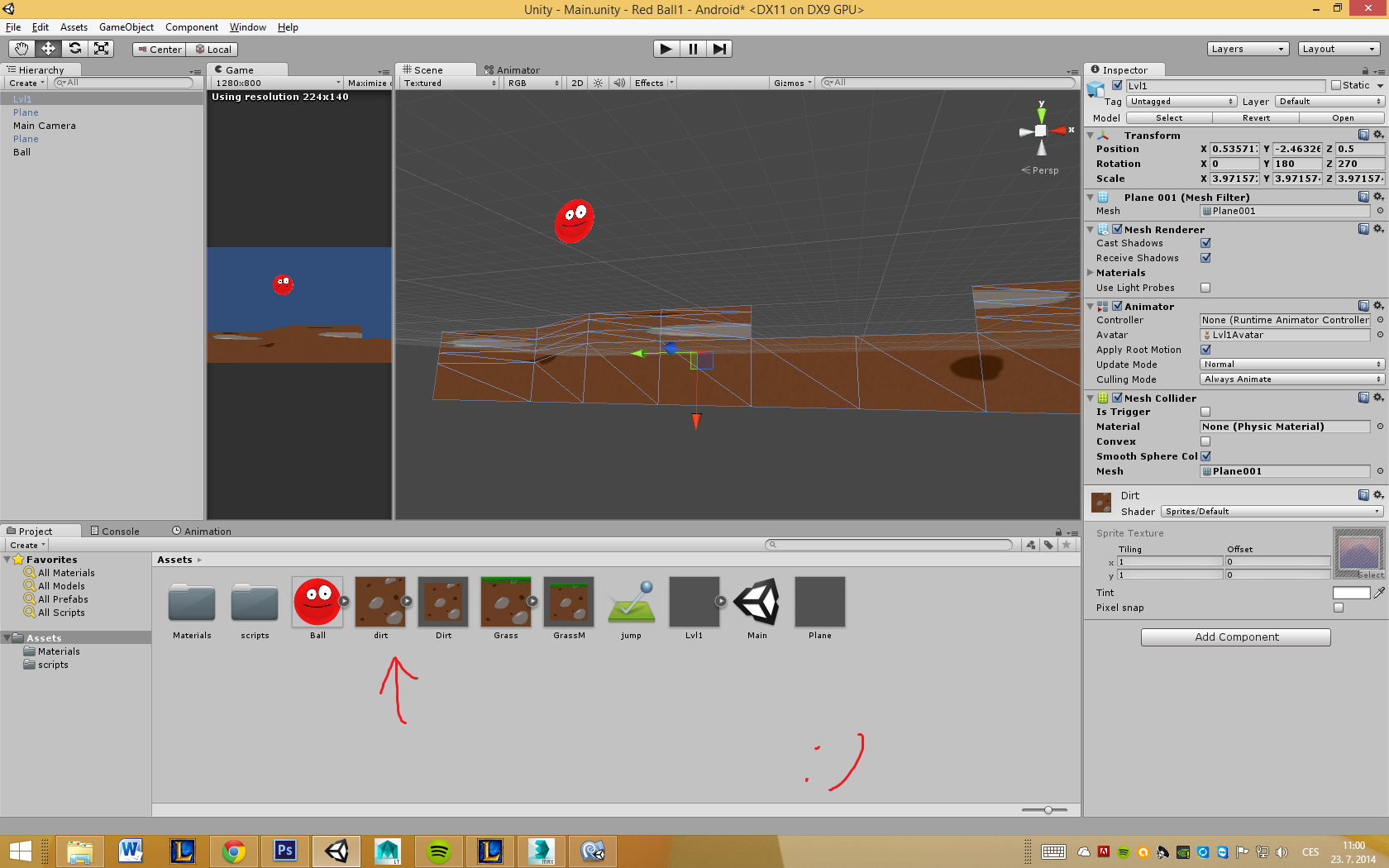Open Microsoft Word from the taskbar
The height and width of the screenshot is (868, 1389).
tap(131, 851)
